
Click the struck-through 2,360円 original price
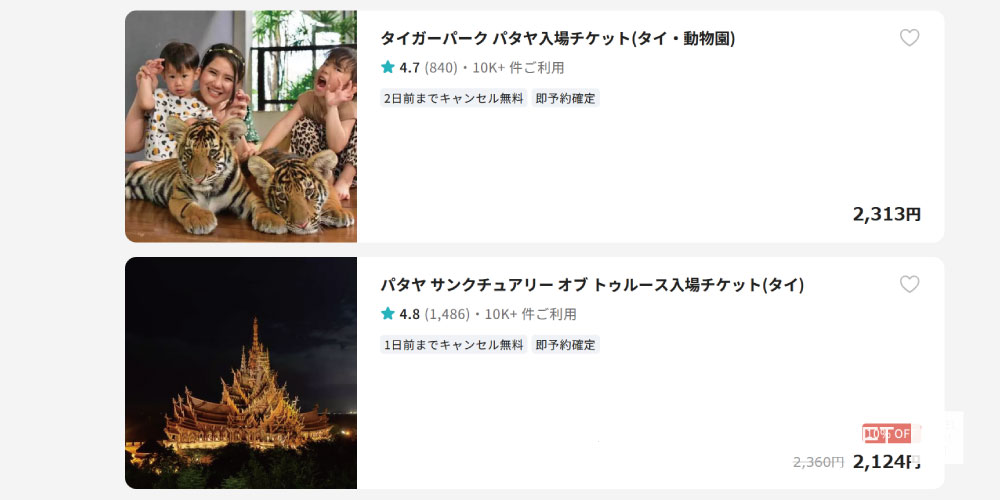pos(818,462)
